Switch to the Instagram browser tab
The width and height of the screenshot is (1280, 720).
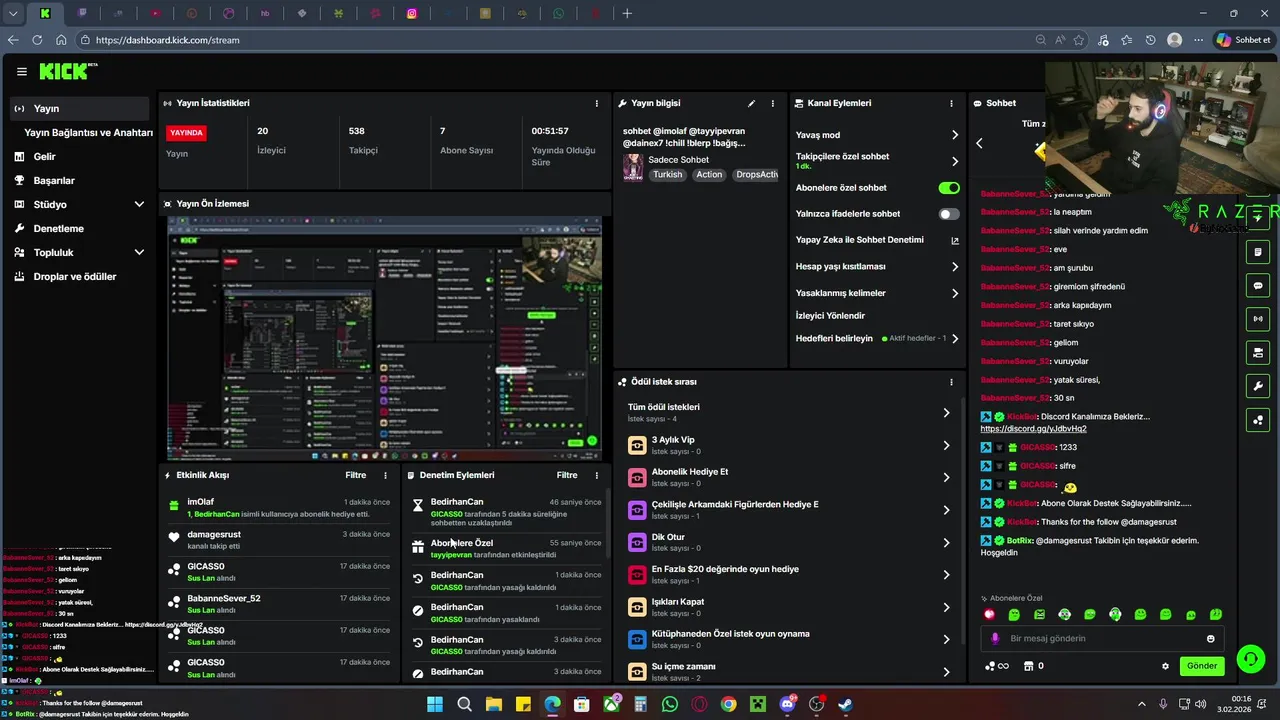click(412, 14)
